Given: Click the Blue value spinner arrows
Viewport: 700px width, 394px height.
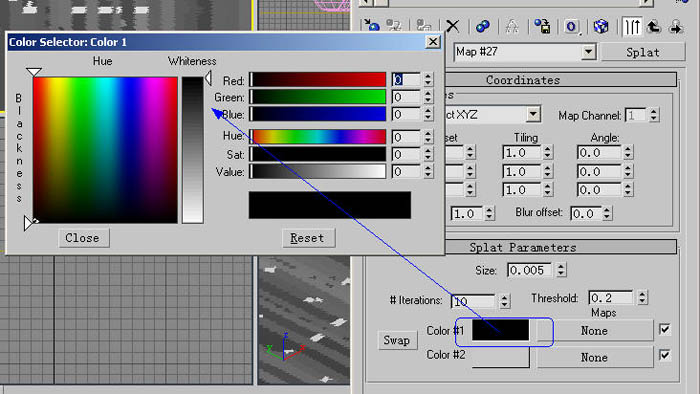Looking at the screenshot, I should tap(428, 114).
